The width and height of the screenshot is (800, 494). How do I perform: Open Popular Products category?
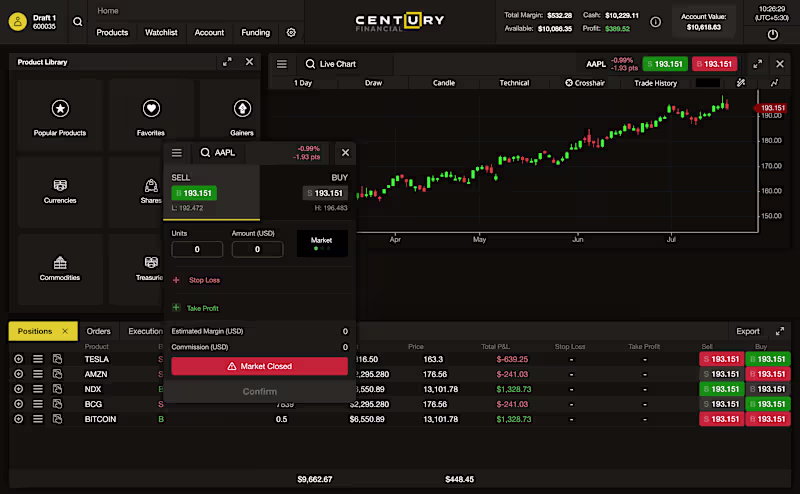(x=60, y=116)
